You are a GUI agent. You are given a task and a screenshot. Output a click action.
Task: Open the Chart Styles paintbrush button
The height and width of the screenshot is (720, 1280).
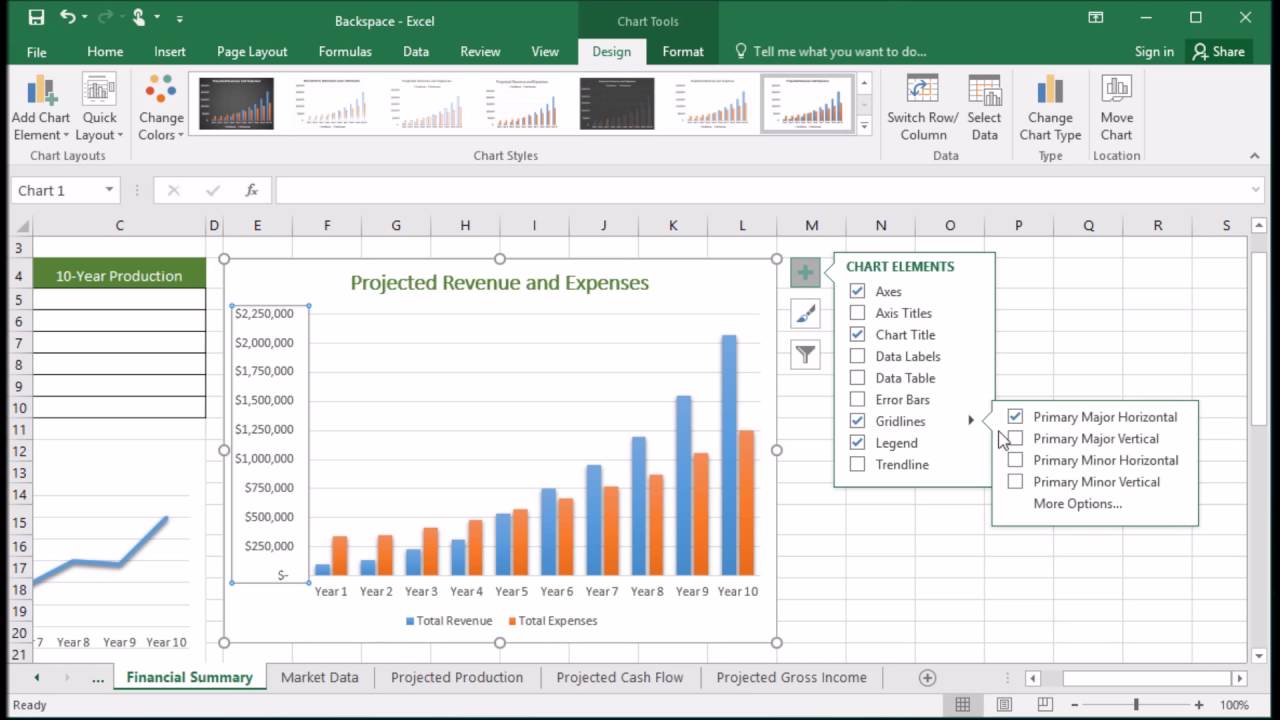[x=805, y=314]
